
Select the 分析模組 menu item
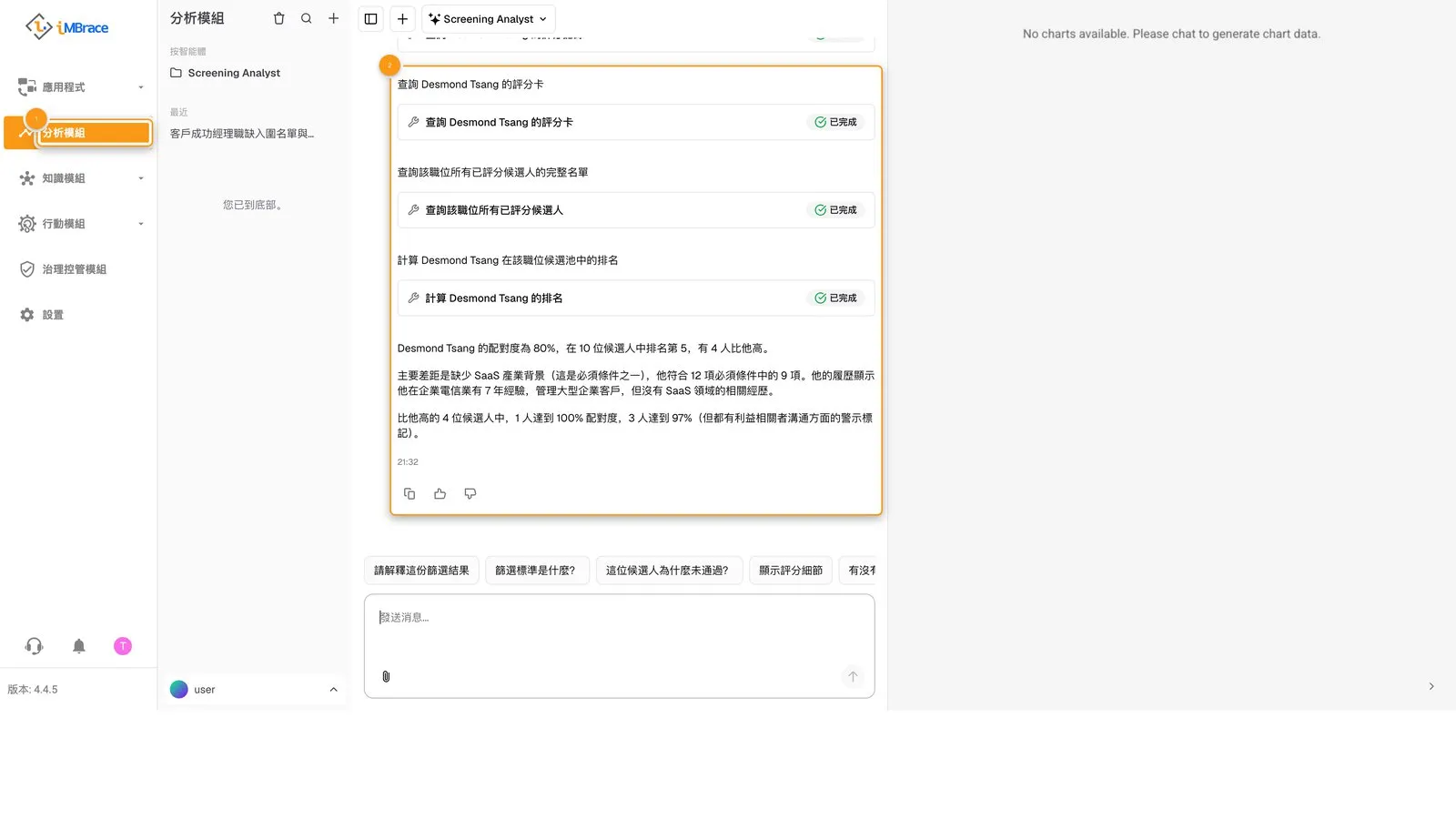click(78, 133)
